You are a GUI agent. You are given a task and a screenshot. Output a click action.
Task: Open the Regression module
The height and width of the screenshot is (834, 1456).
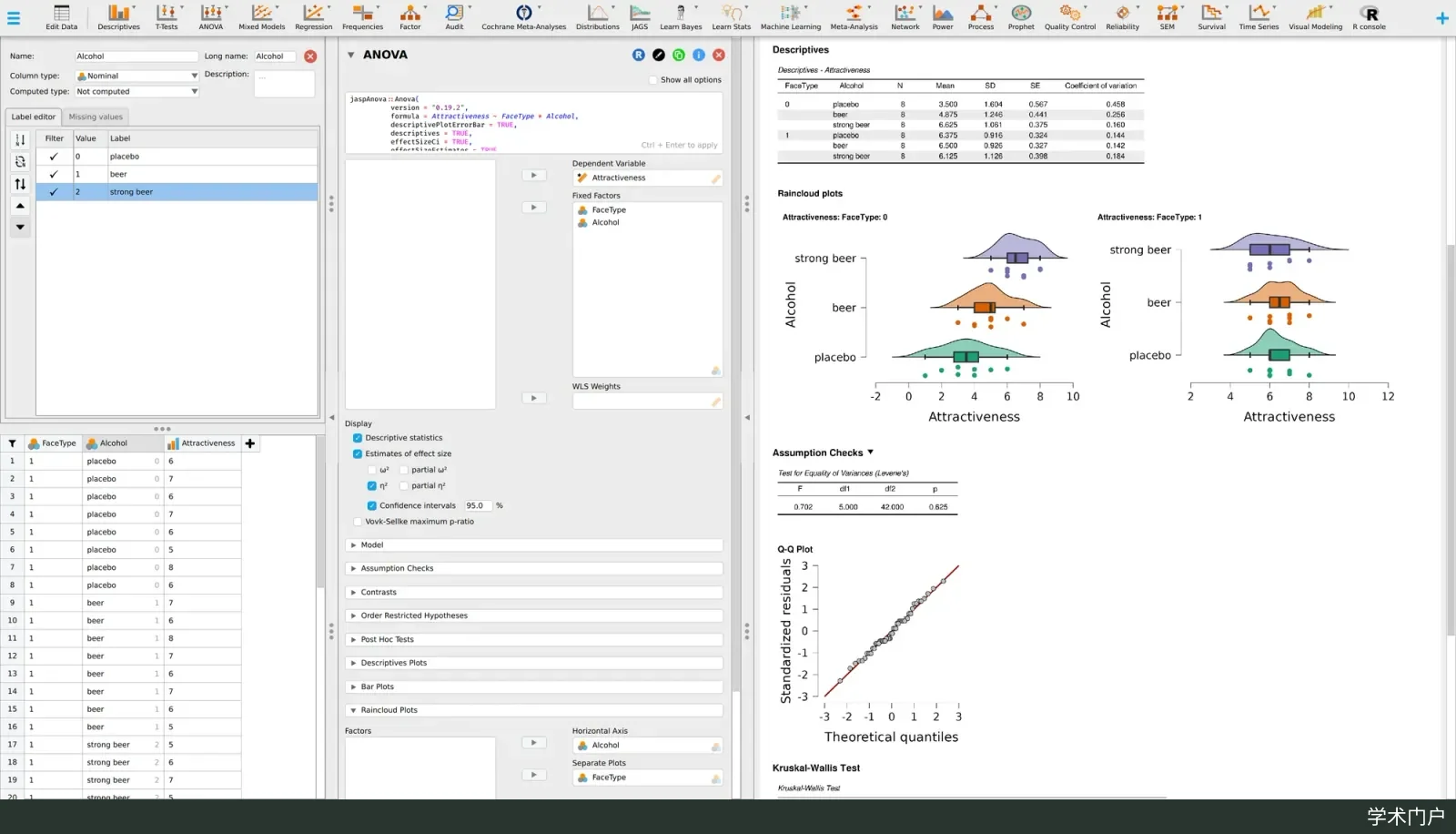point(313,16)
